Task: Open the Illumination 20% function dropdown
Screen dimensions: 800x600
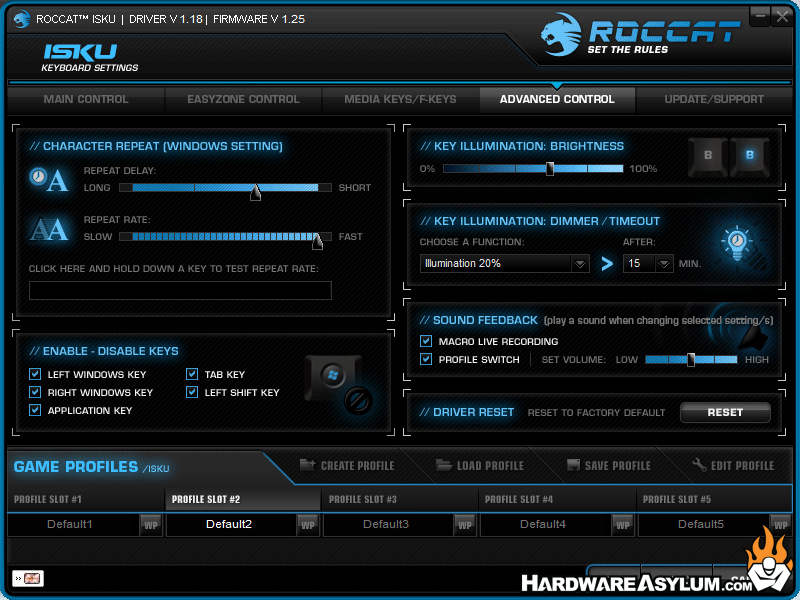Action: (504, 263)
